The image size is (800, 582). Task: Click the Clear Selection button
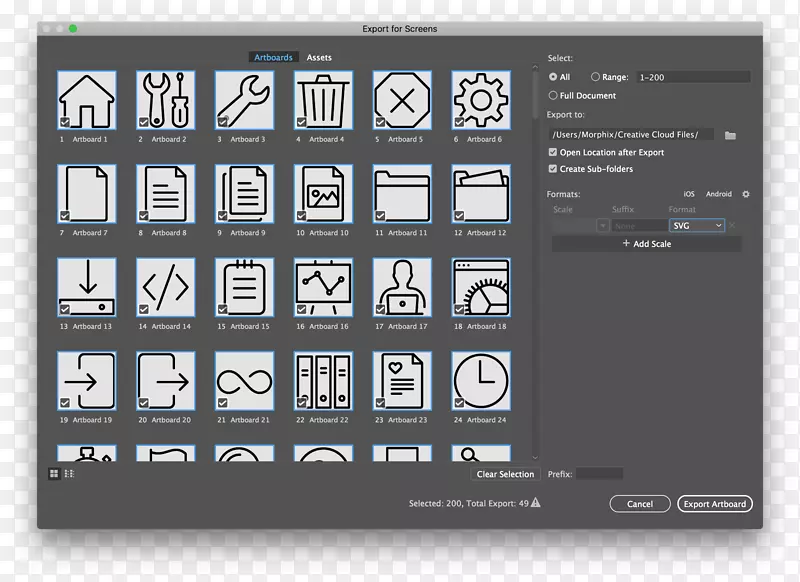click(x=505, y=474)
